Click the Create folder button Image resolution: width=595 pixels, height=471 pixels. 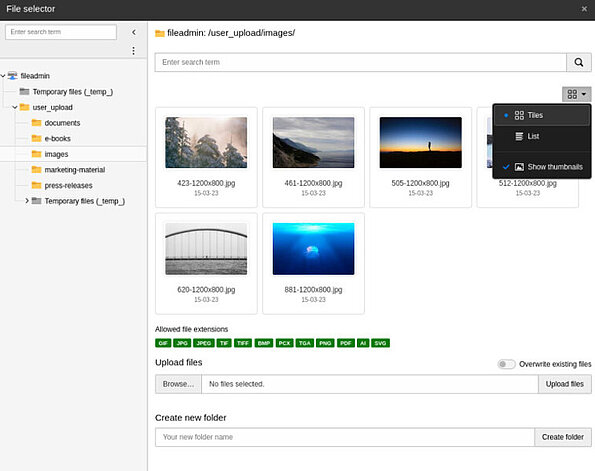point(563,437)
